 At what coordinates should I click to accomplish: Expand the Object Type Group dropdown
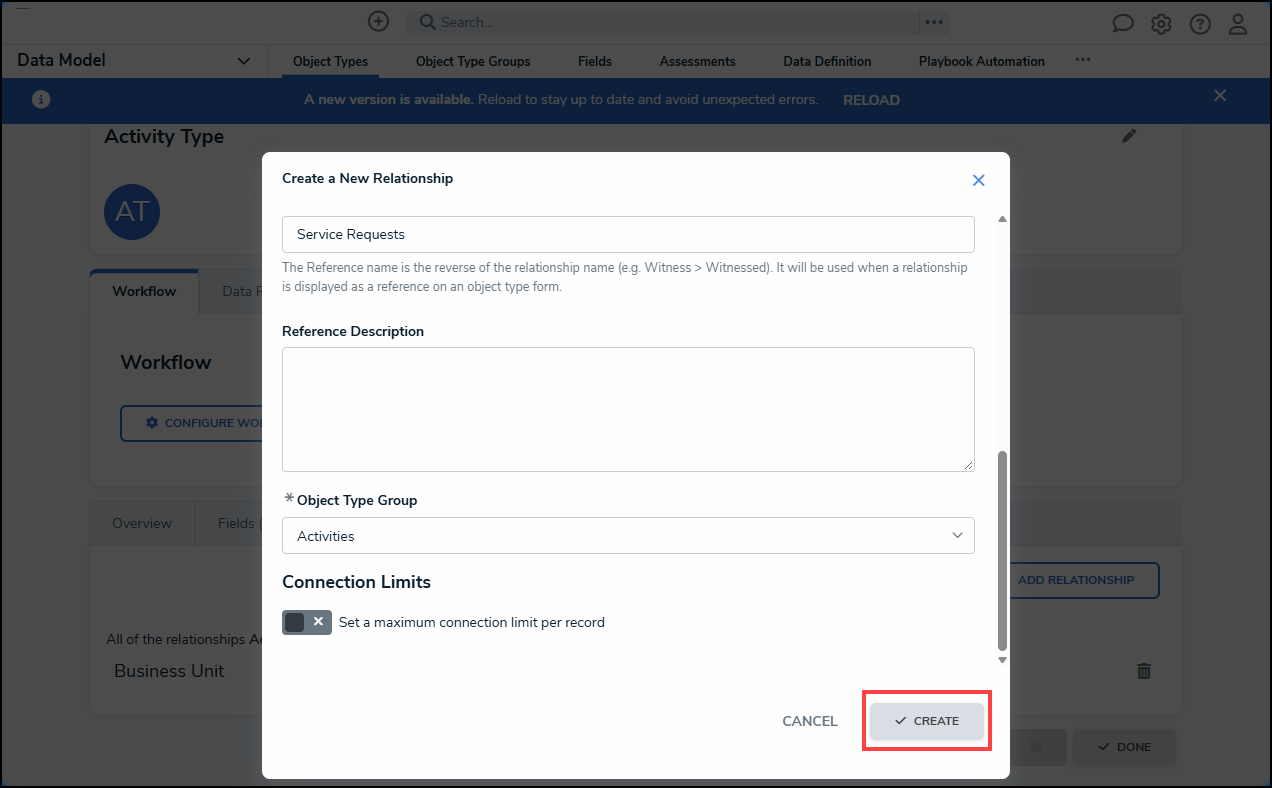[628, 535]
